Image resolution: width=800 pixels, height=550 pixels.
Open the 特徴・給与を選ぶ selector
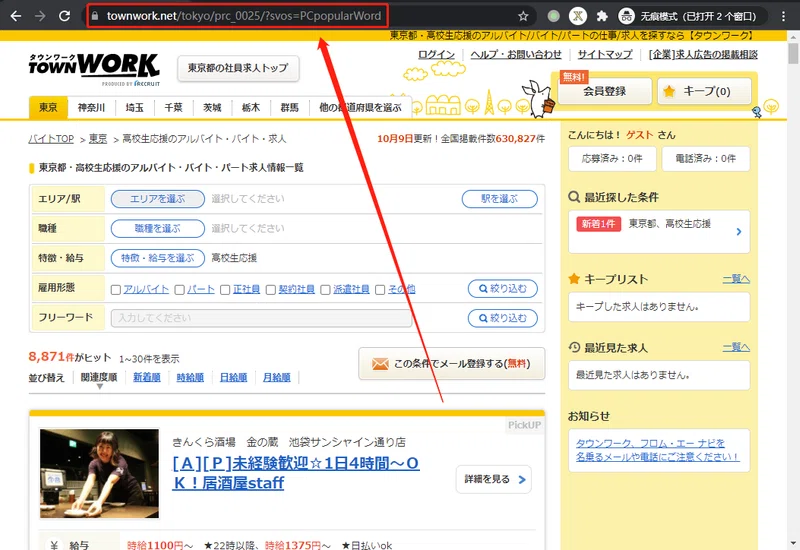(x=158, y=258)
